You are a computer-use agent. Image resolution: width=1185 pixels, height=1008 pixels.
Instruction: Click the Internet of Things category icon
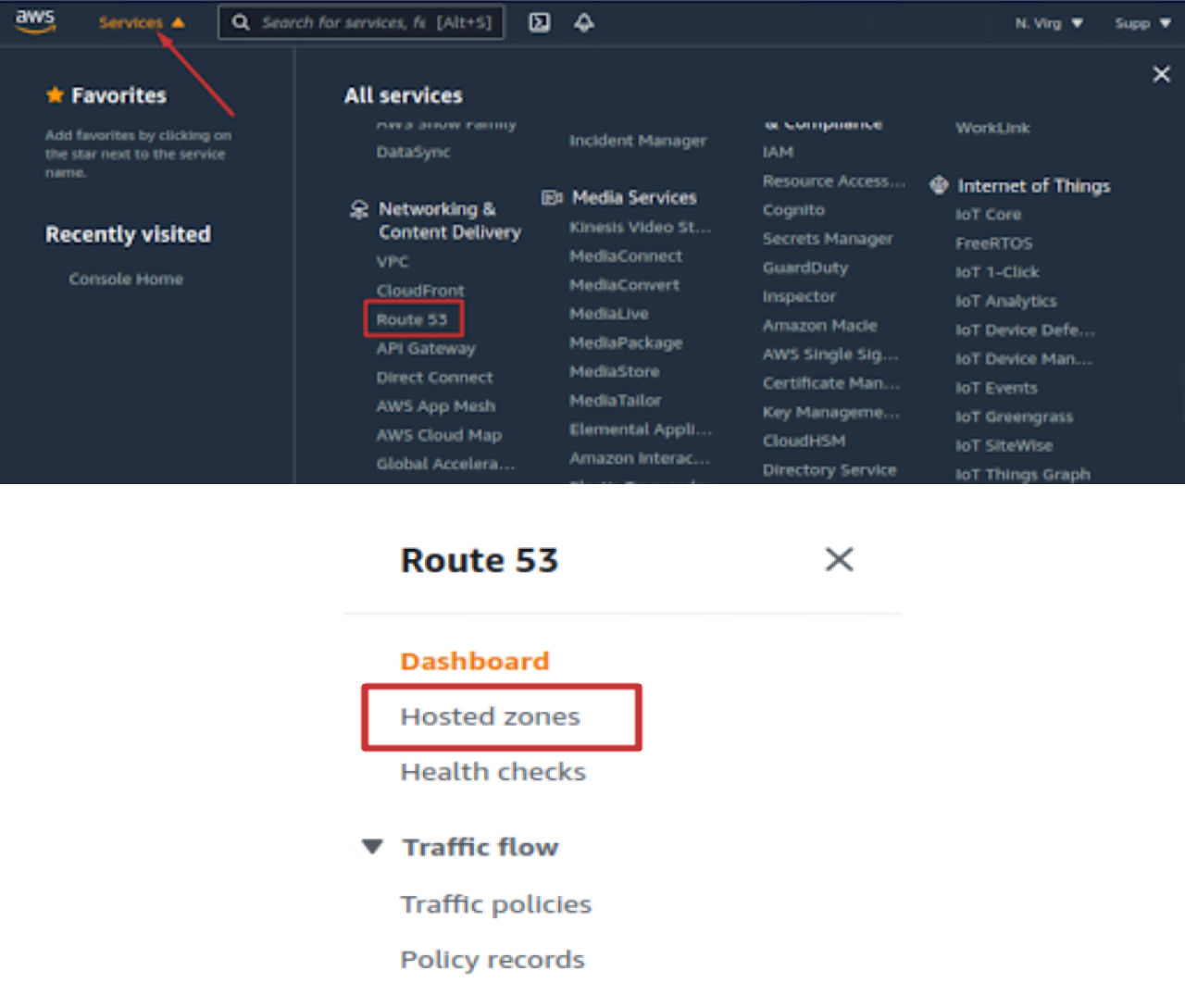click(939, 185)
